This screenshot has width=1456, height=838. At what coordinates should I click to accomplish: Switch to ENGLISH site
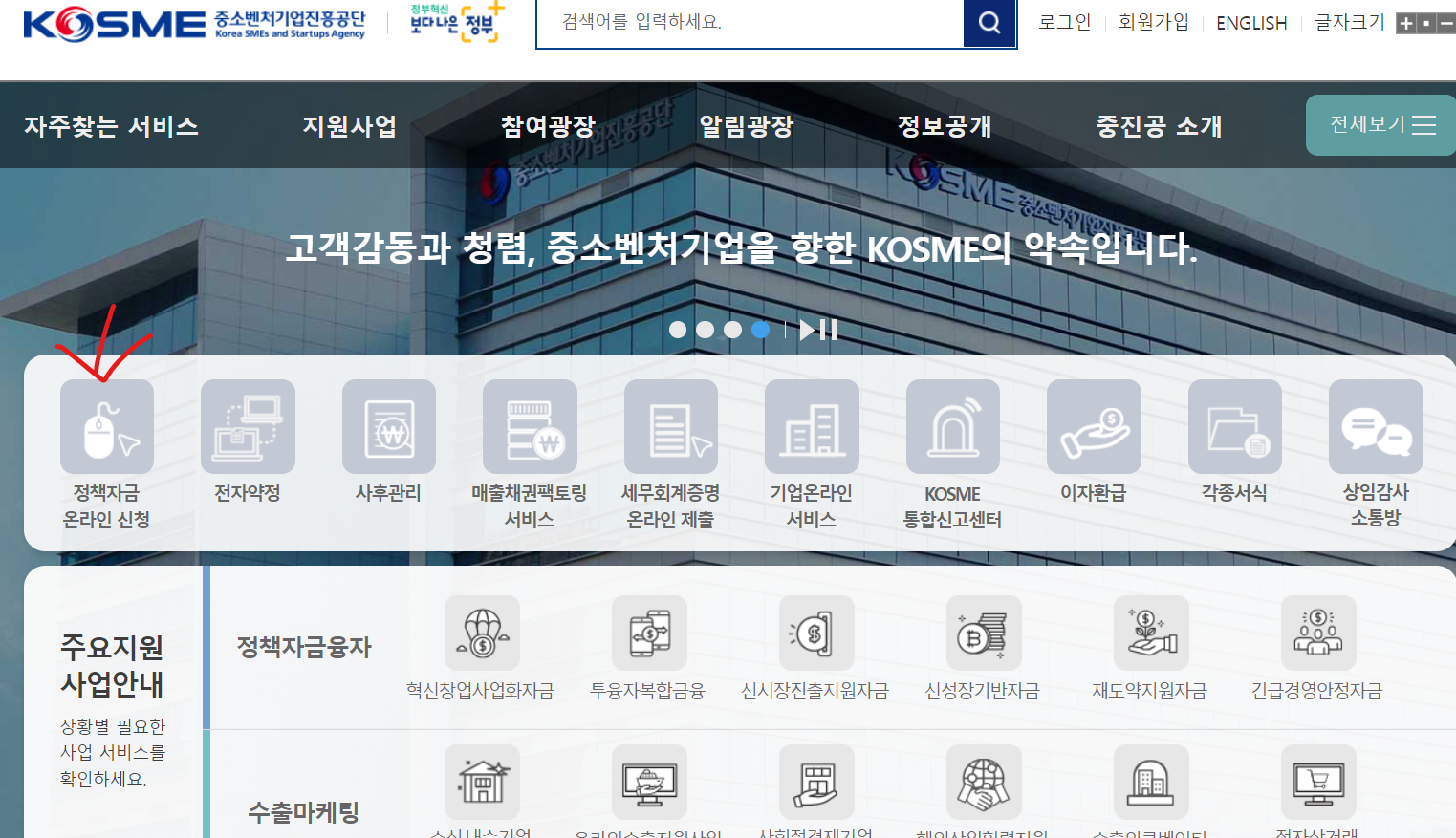point(1251,23)
